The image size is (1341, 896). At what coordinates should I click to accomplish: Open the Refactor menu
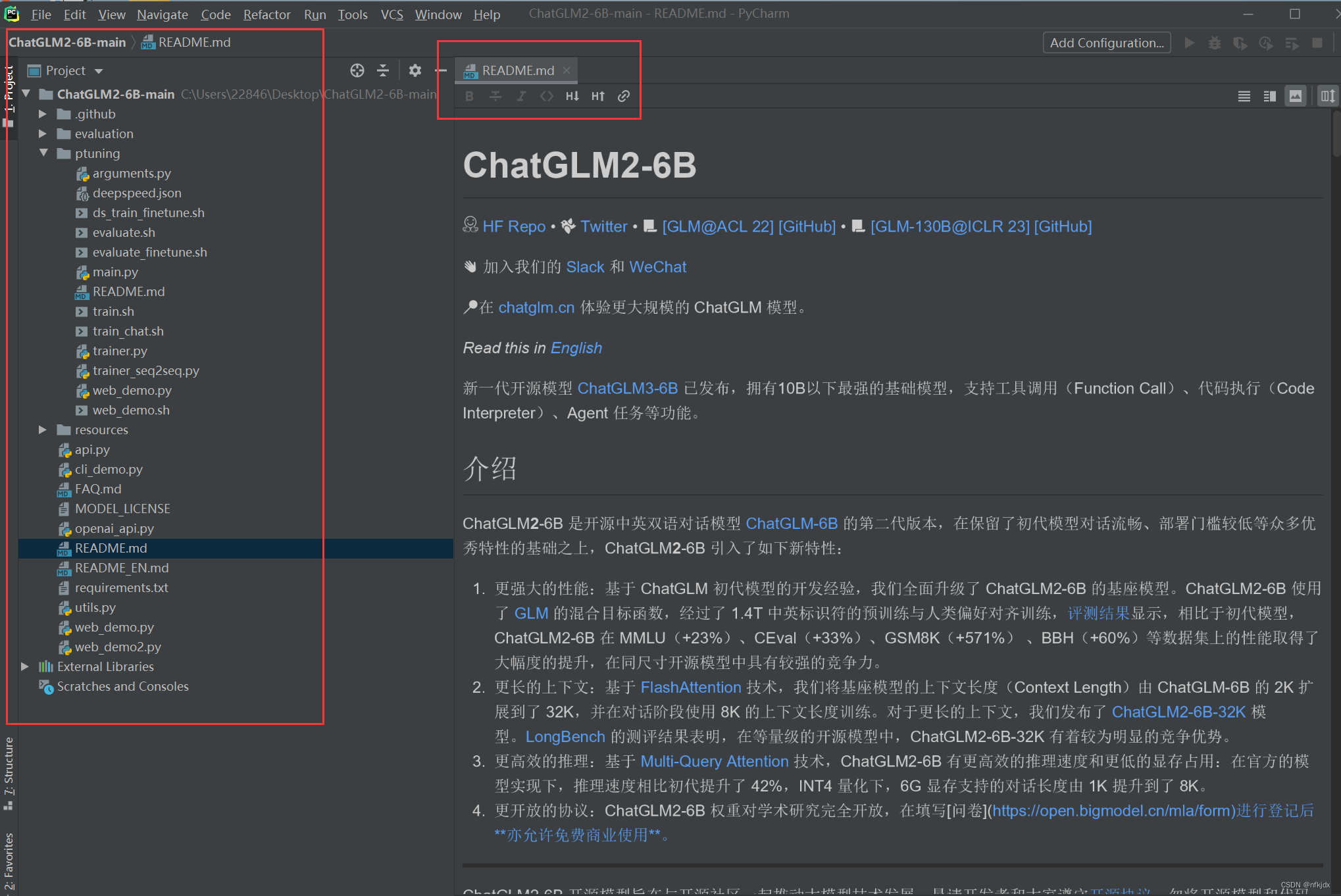pyautogui.click(x=266, y=14)
